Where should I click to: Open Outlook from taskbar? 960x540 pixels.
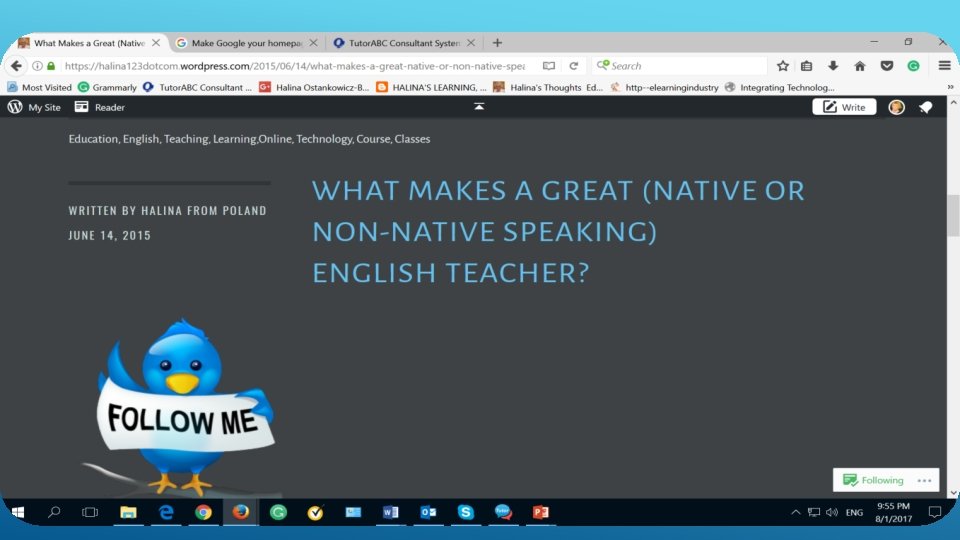[x=428, y=512]
